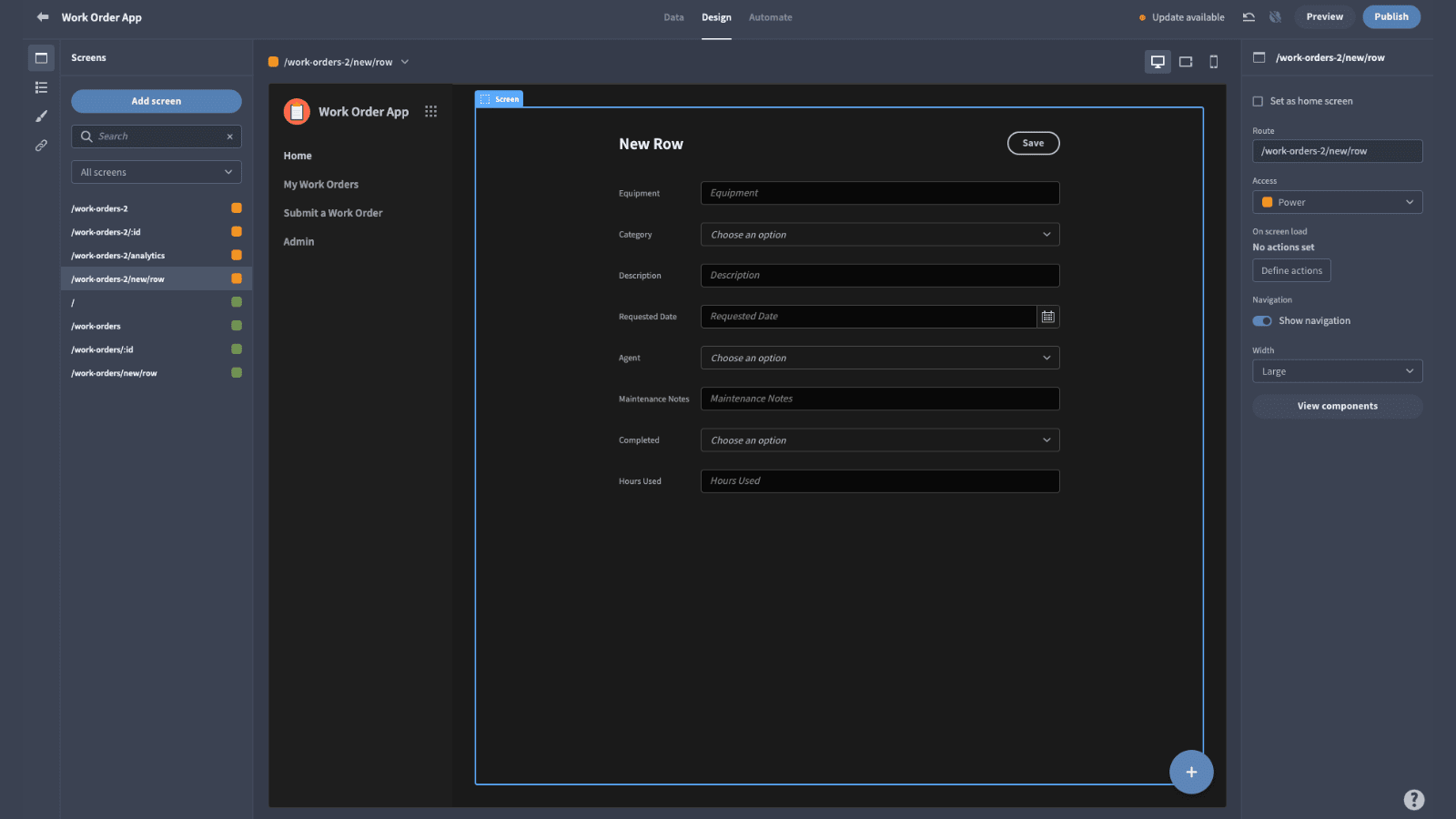This screenshot has width=1456, height=819.
Task: Click the Add screen button
Action: pyautogui.click(x=157, y=101)
